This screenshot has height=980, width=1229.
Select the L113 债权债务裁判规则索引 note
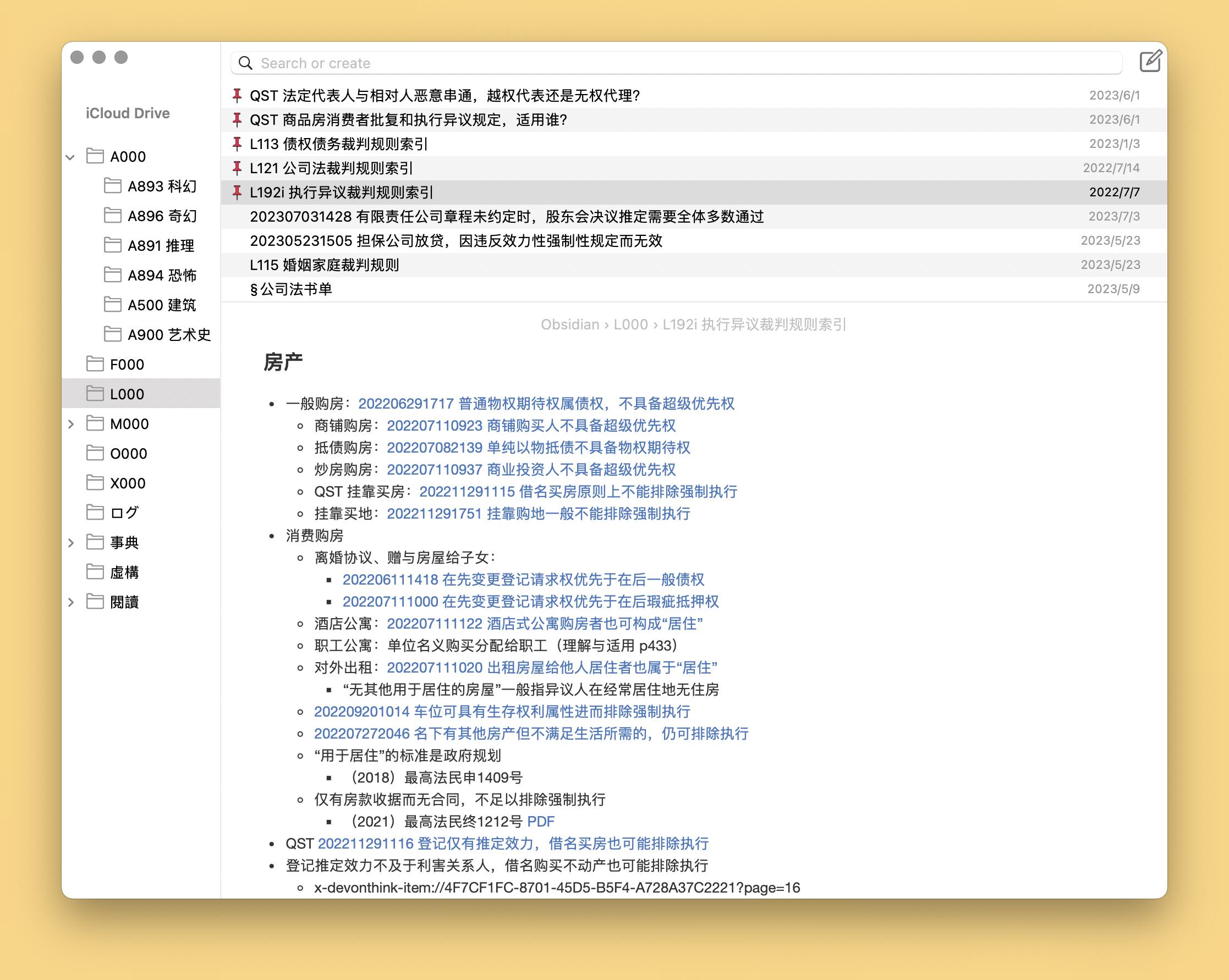694,144
